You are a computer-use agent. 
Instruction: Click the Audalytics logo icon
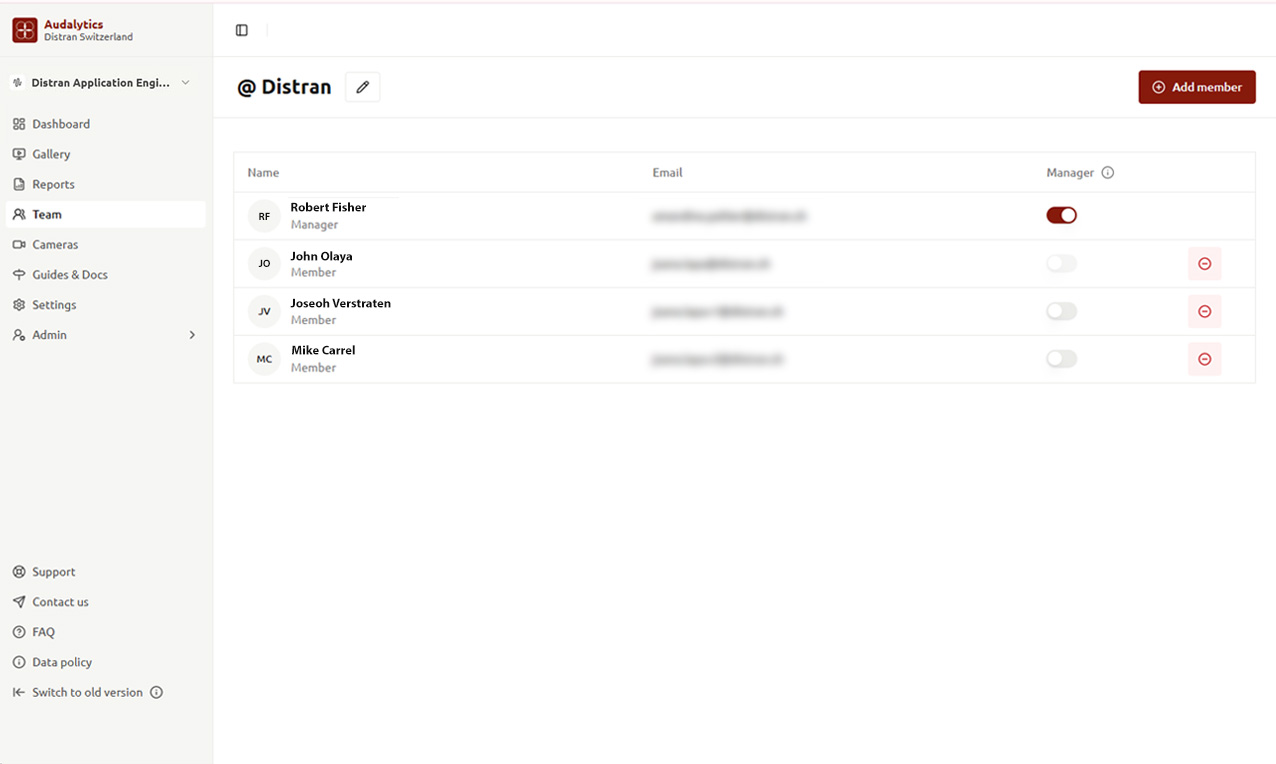24,30
